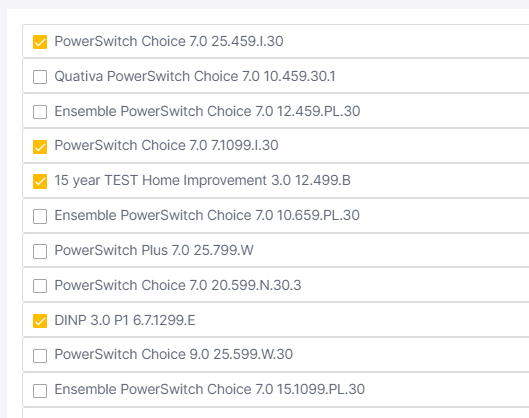Deselect 15 year TEST Home Improvement checkbox
529x418 pixels.
[40, 181]
